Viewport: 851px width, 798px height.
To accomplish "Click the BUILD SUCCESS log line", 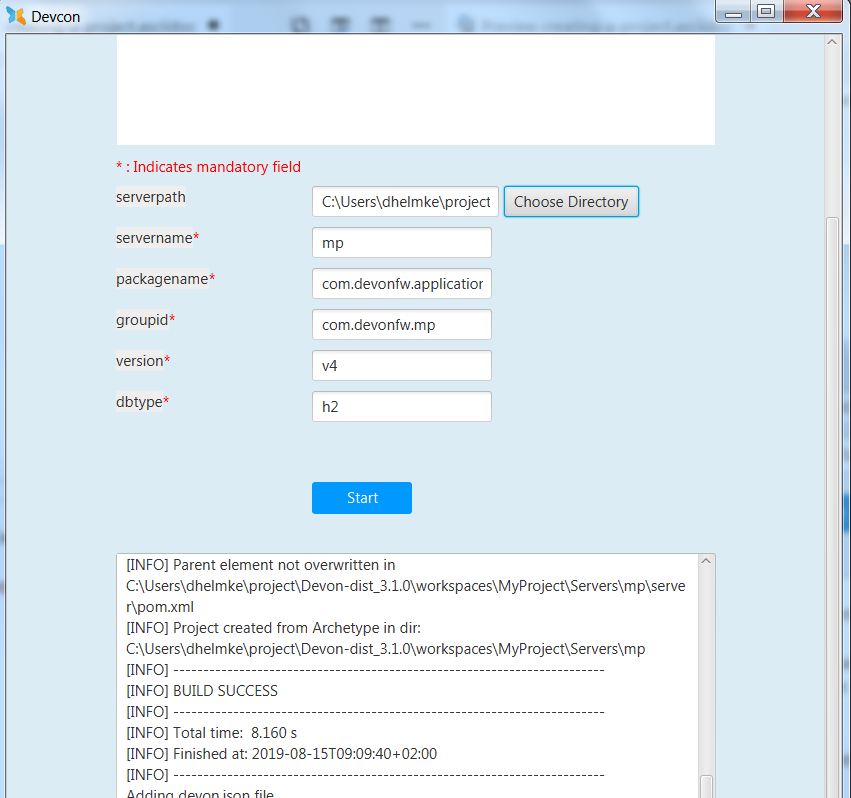I will click(x=202, y=691).
